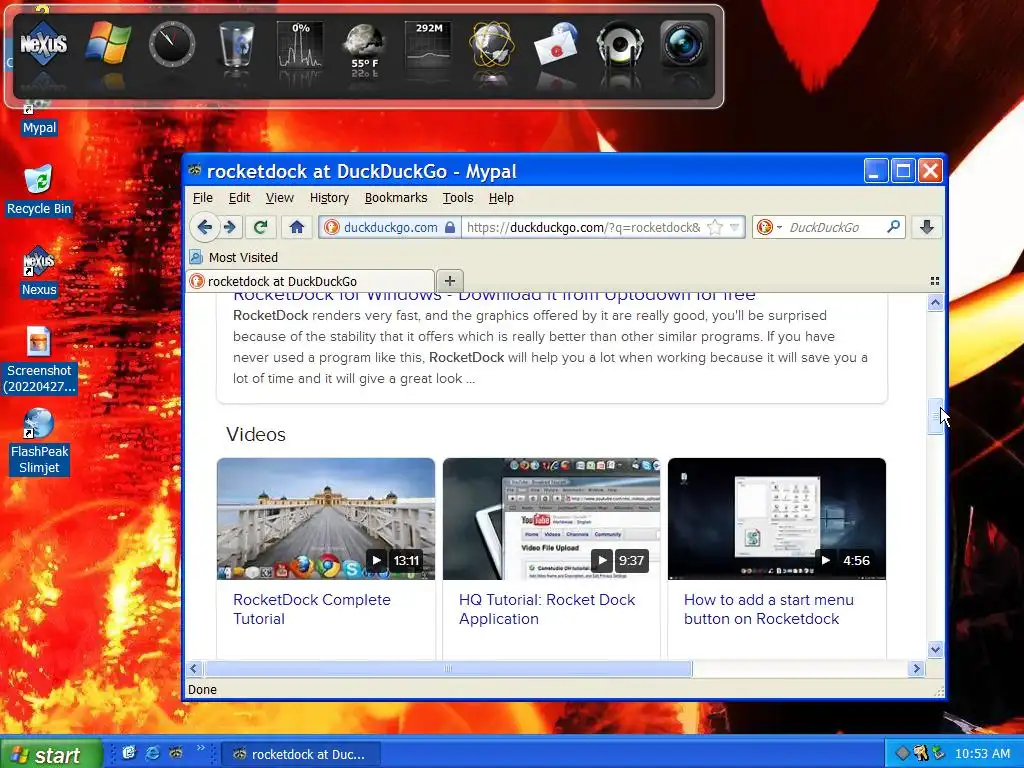Screen dimensions: 1024x768
Task: Open the Bookmarks menu
Action: (x=396, y=198)
